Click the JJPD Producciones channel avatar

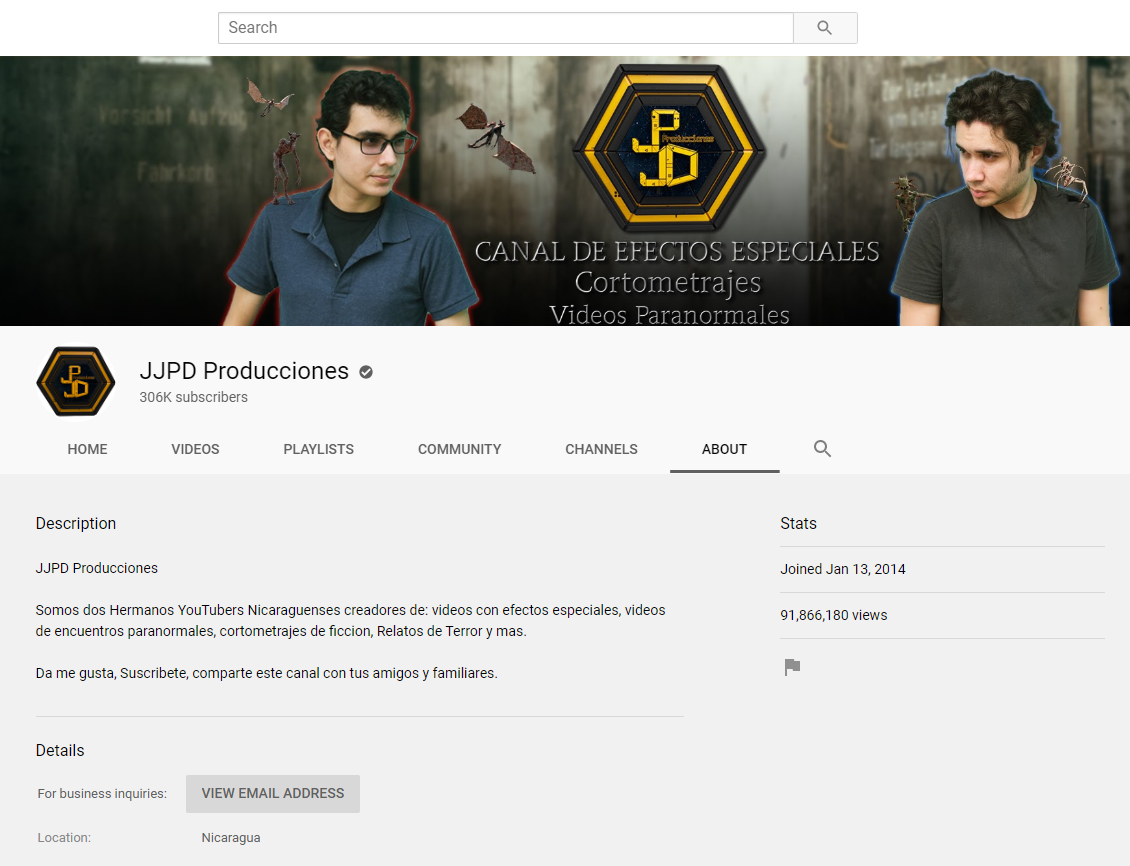tap(76, 381)
